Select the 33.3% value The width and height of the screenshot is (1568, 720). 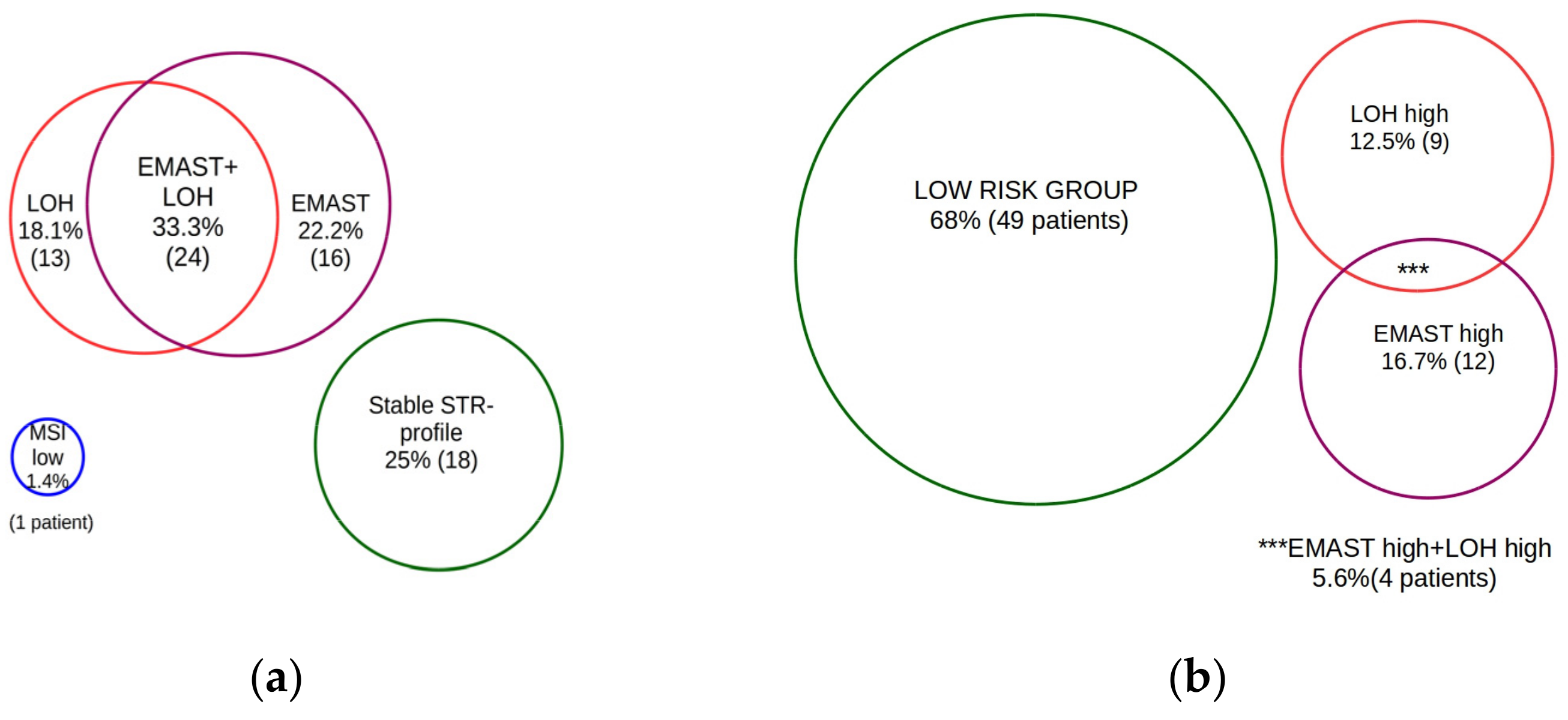pyautogui.click(x=187, y=227)
